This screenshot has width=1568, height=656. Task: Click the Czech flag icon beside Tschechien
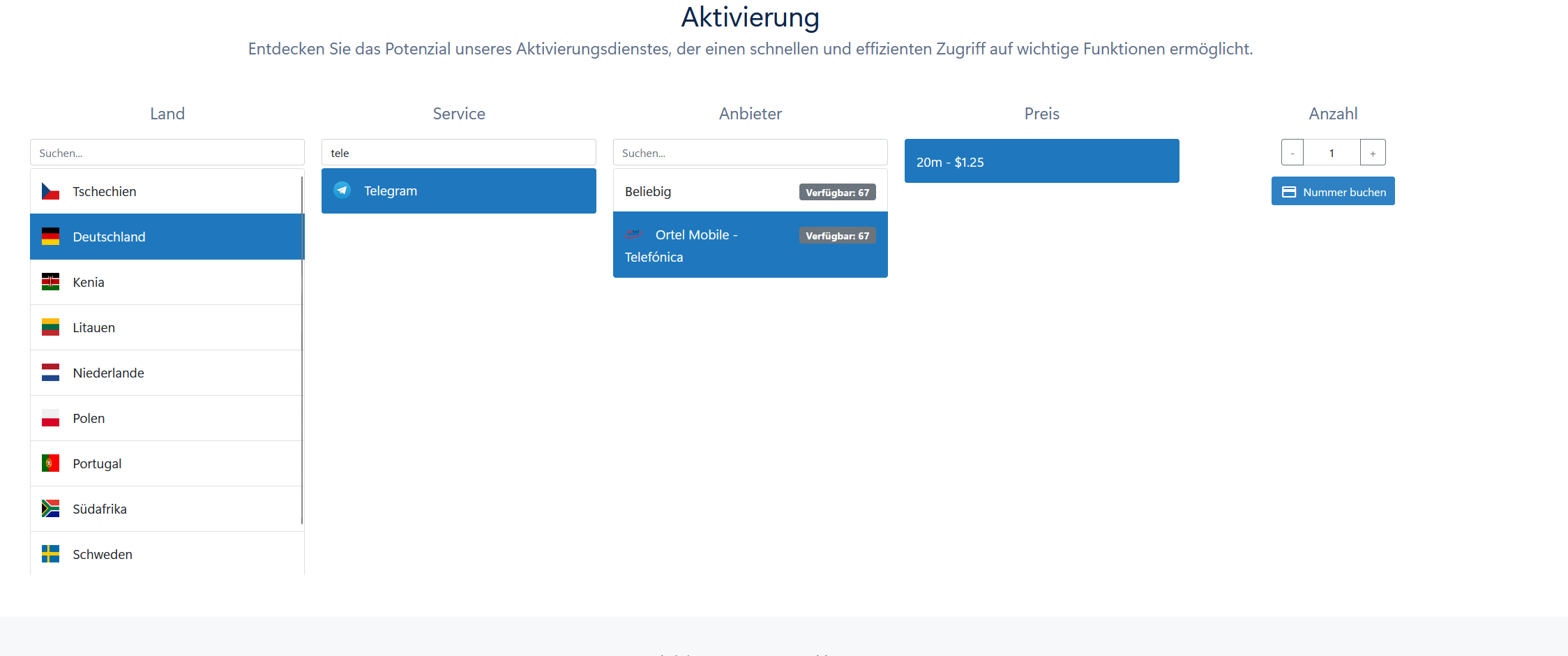point(50,191)
